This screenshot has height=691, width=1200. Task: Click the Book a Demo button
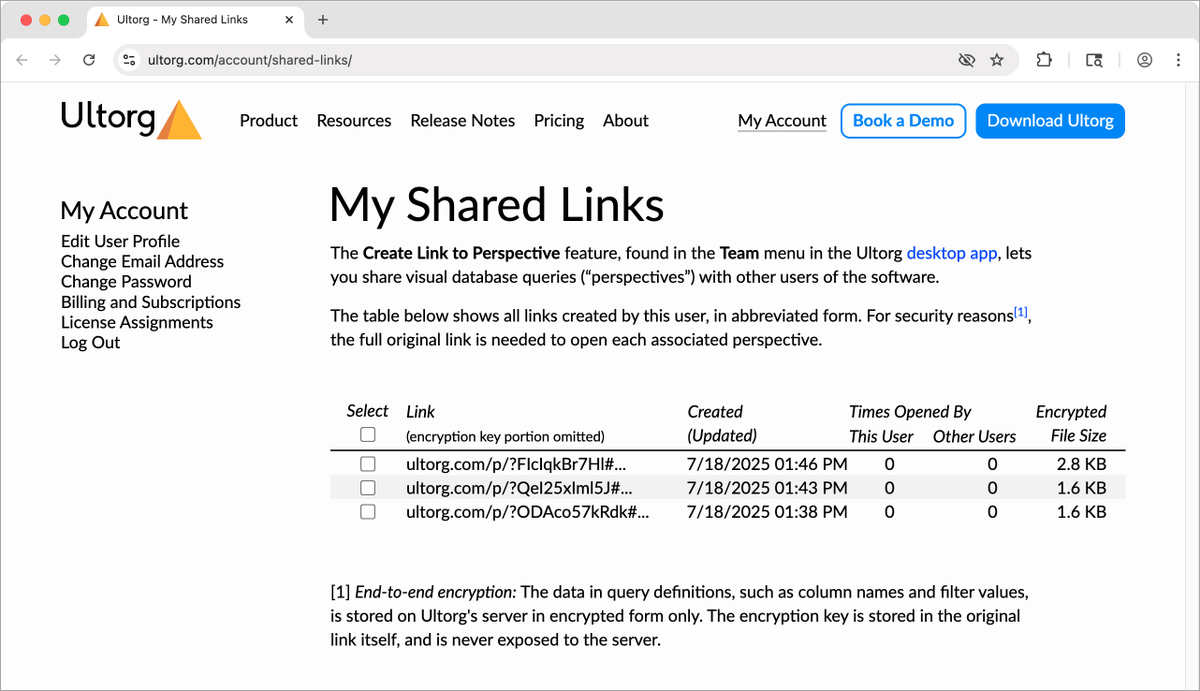point(903,121)
